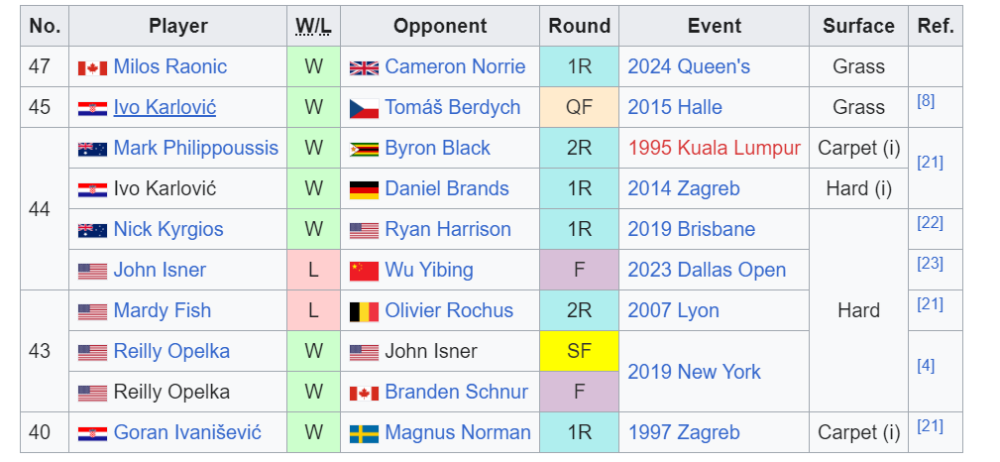The height and width of the screenshot is (462, 1000).
Task: Open reference footnote [8]
Action: click(x=926, y=101)
